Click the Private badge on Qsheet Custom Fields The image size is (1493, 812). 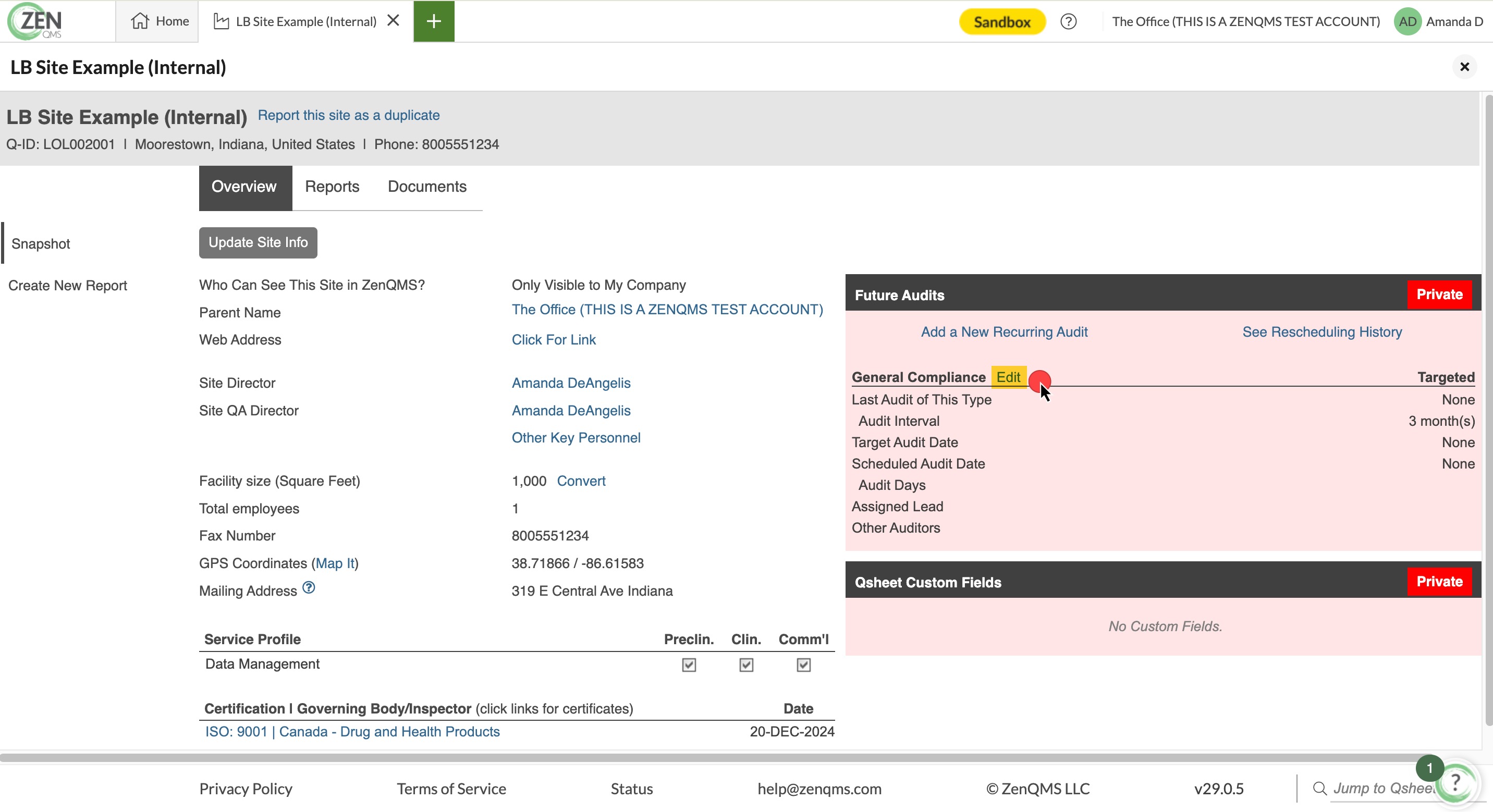tap(1439, 581)
